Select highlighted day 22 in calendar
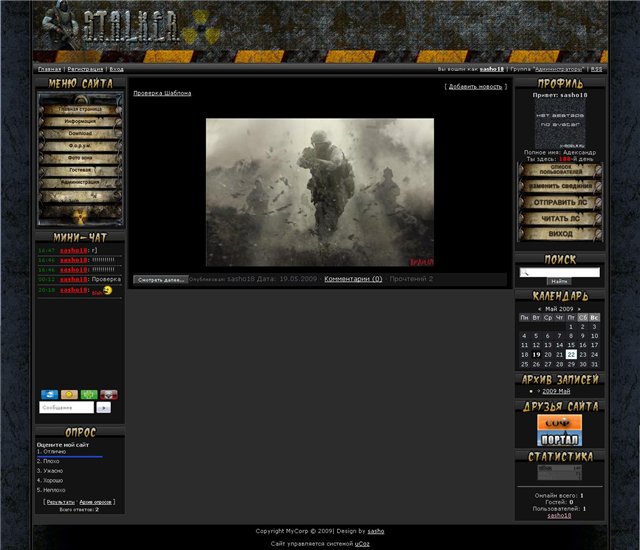This screenshot has width=640, height=550. coord(571,355)
